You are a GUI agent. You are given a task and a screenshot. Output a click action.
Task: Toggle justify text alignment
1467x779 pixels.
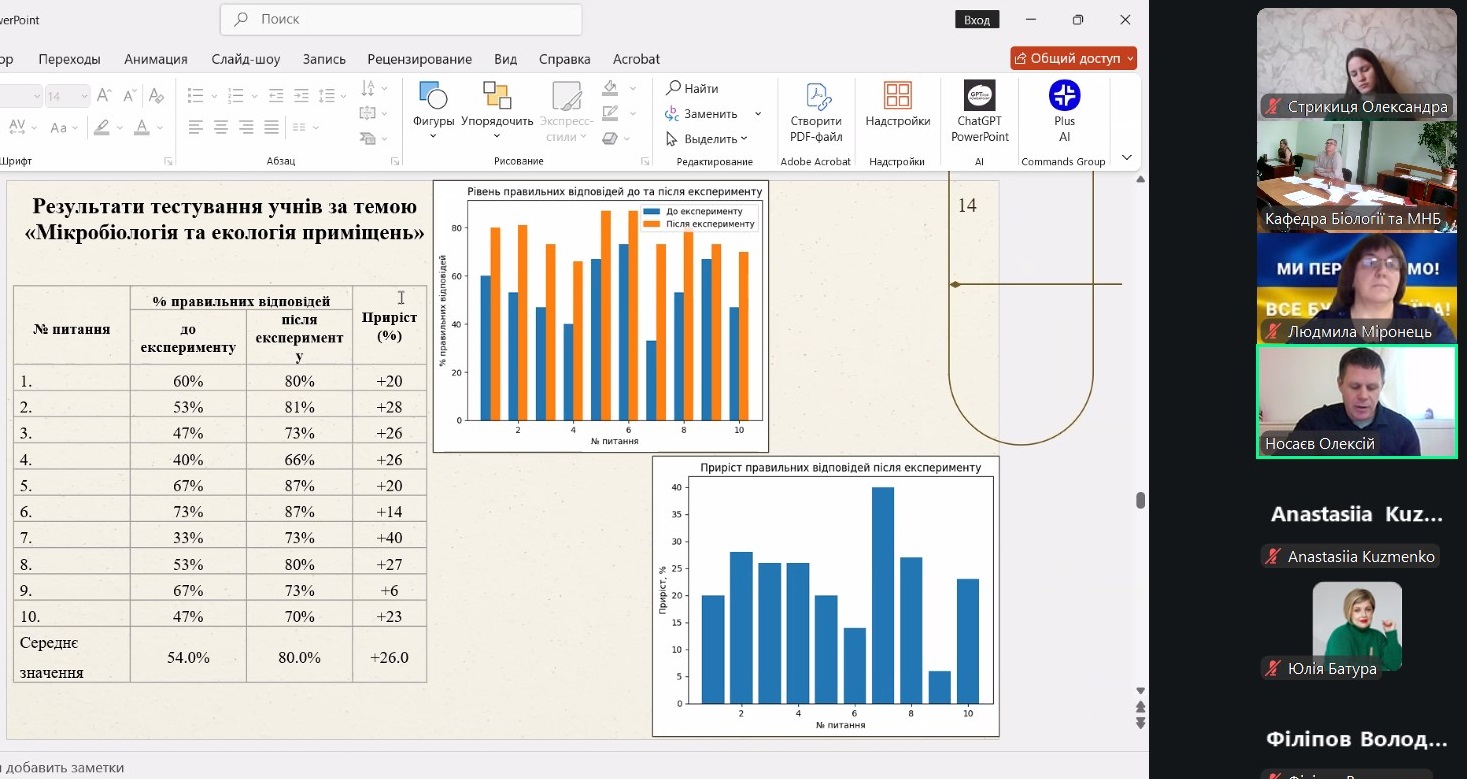[x=271, y=127]
